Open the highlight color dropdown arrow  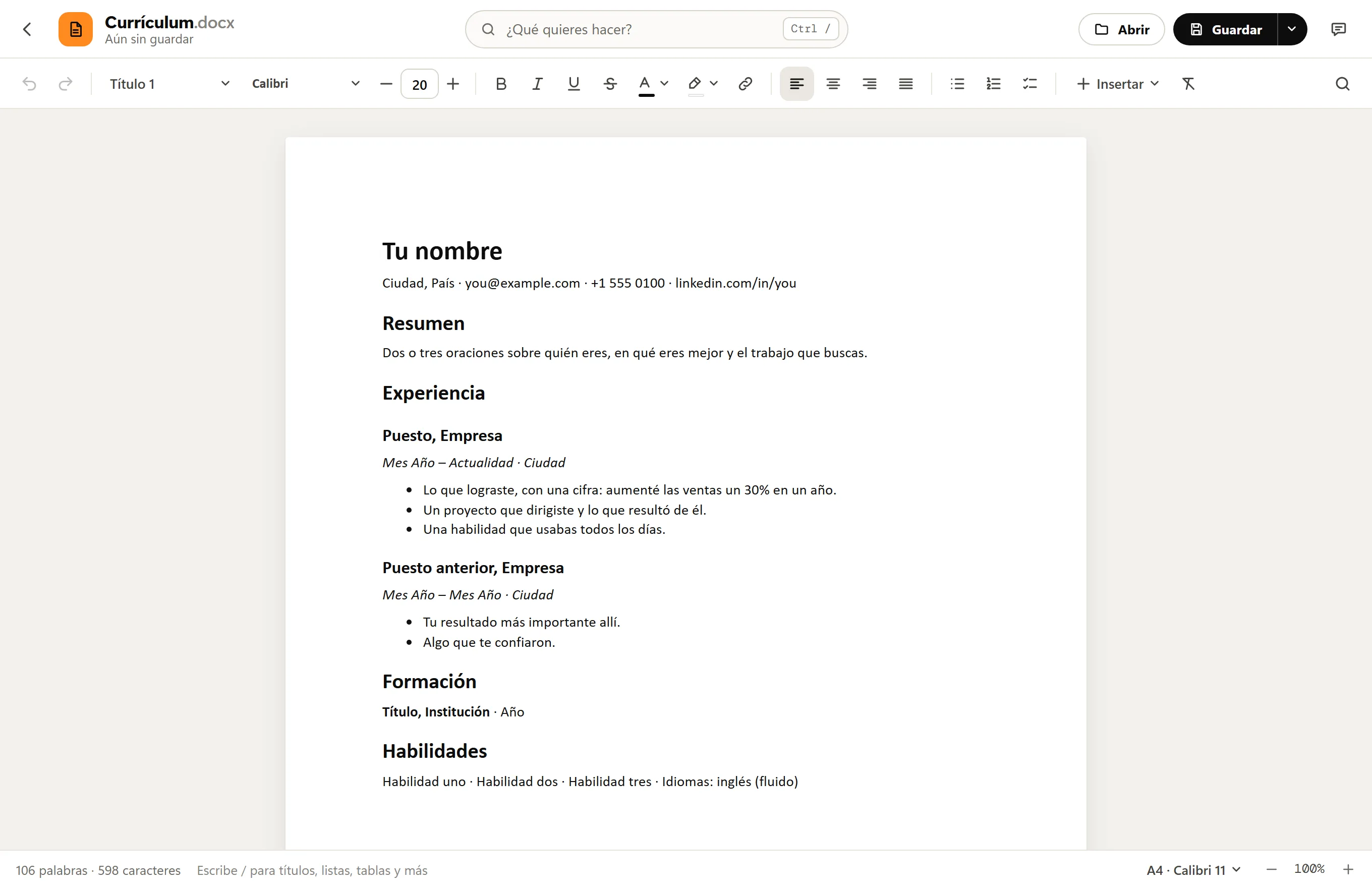[x=714, y=84]
